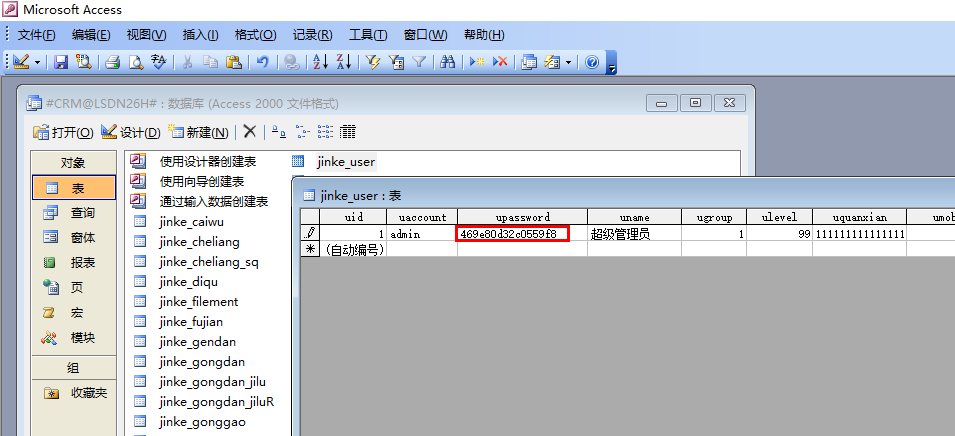Open Print Preview from the toolbar
This screenshot has width=955, height=436.
coord(135,62)
